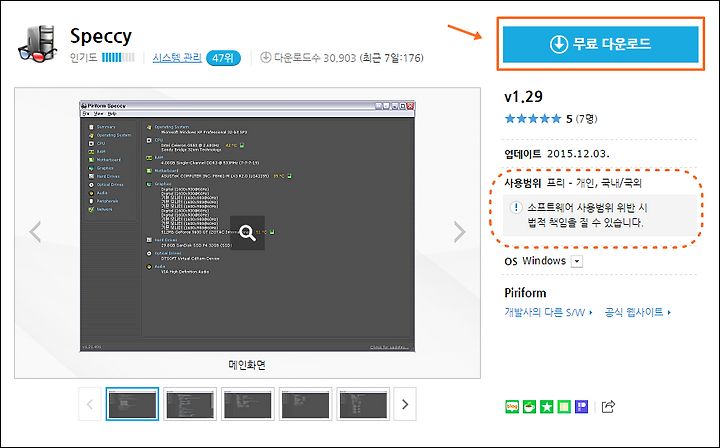This screenshot has width=720, height=448.
Task: Click the five-star rating stars
Action: coord(533,119)
